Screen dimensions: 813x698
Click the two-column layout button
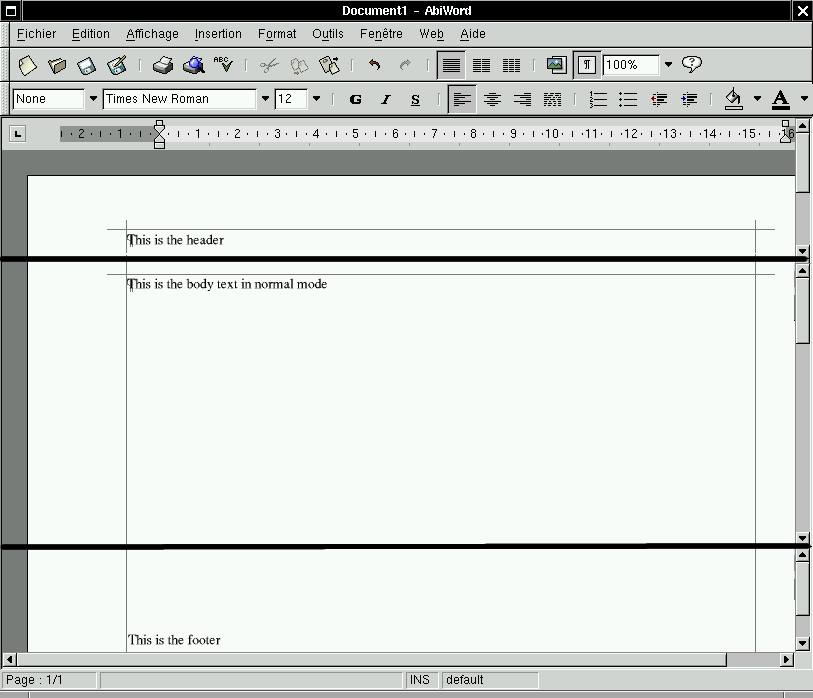click(481, 65)
